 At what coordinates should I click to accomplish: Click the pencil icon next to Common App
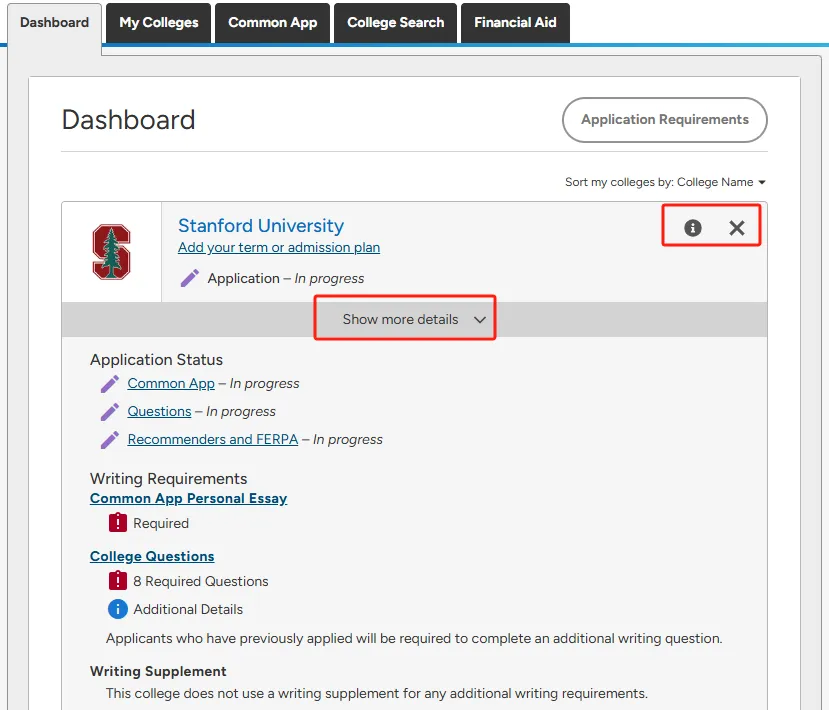coord(110,383)
